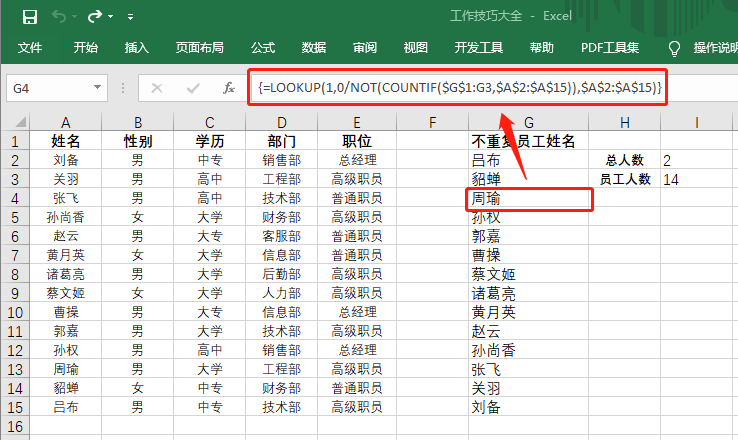Switch to the 帮助 ribbon tab
The height and width of the screenshot is (440, 738).
pyautogui.click(x=541, y=48)
